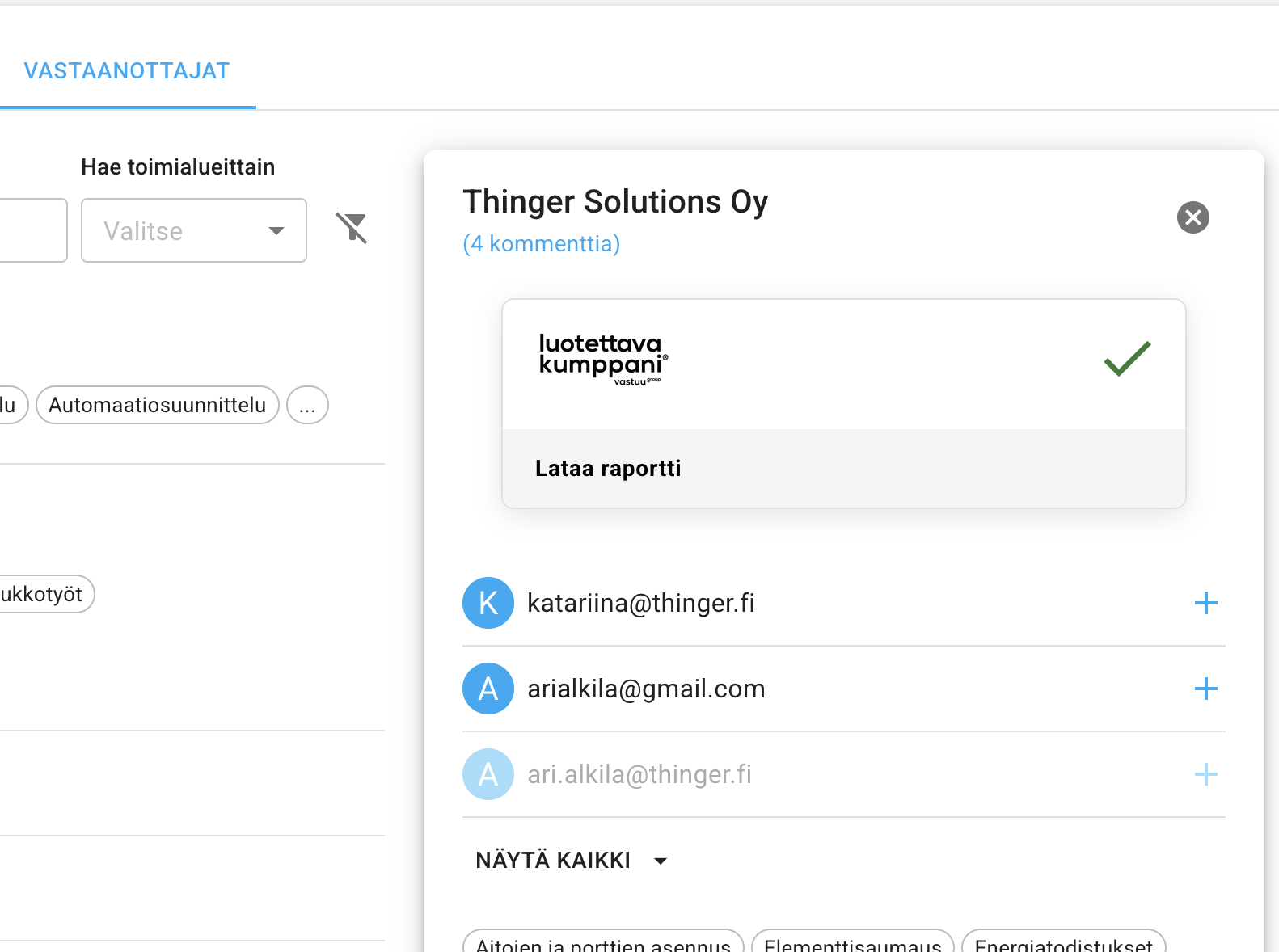Image resolution: width=1279 pixels, height=952 pixels.
Task: Close the Thinger Solutions Oy panel
Action: [1192, 217]
